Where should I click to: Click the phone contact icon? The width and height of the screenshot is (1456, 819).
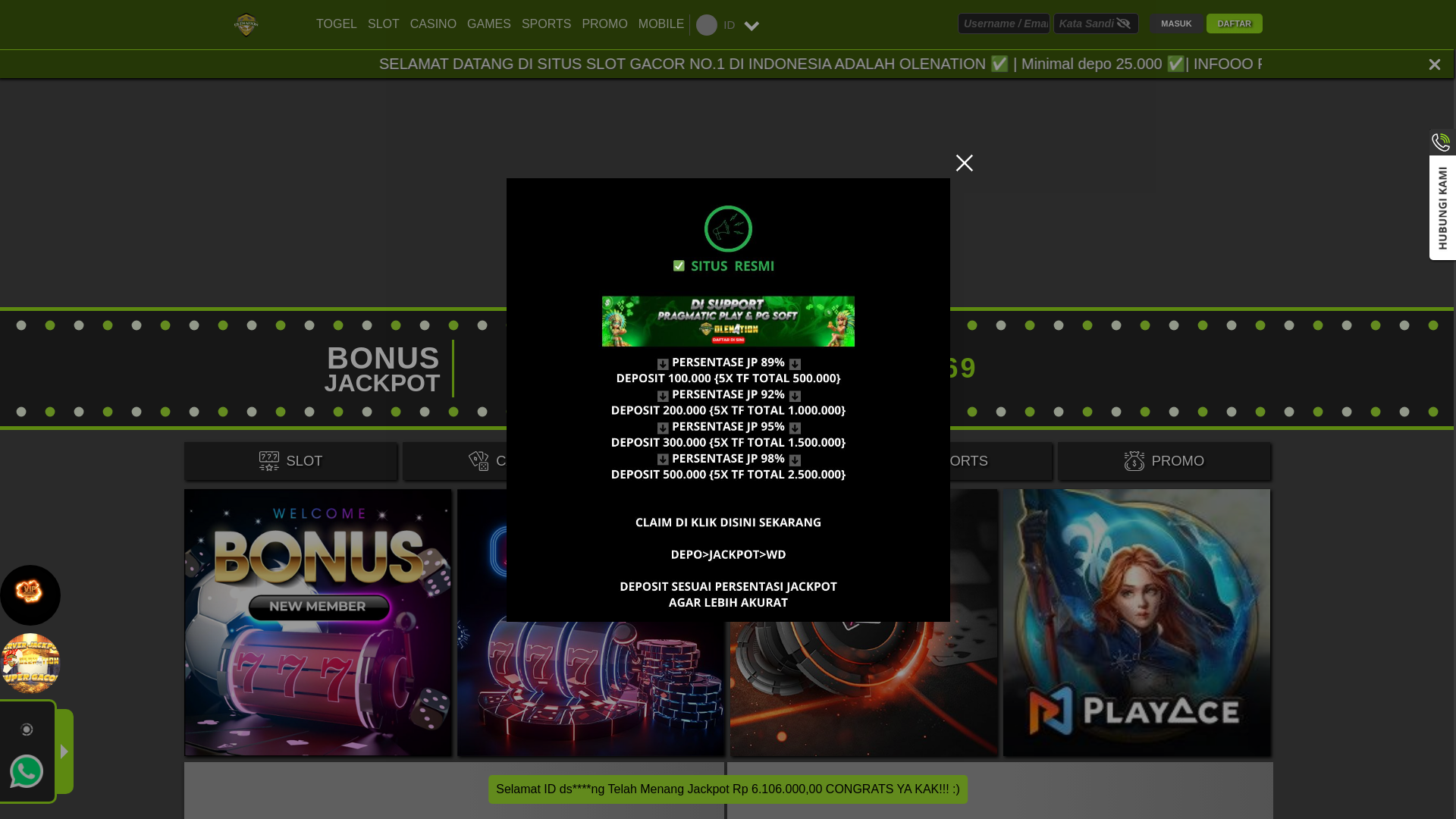coord(1441,142)
